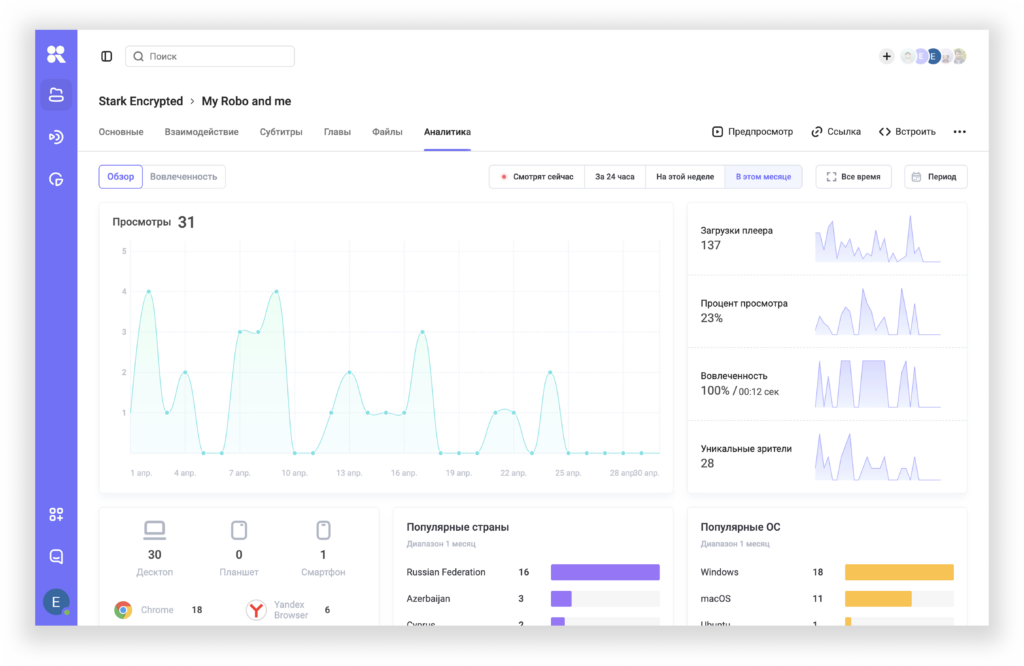Click the app logo in the sidebar
This screenshot has height=666, width=1024.
56,55
